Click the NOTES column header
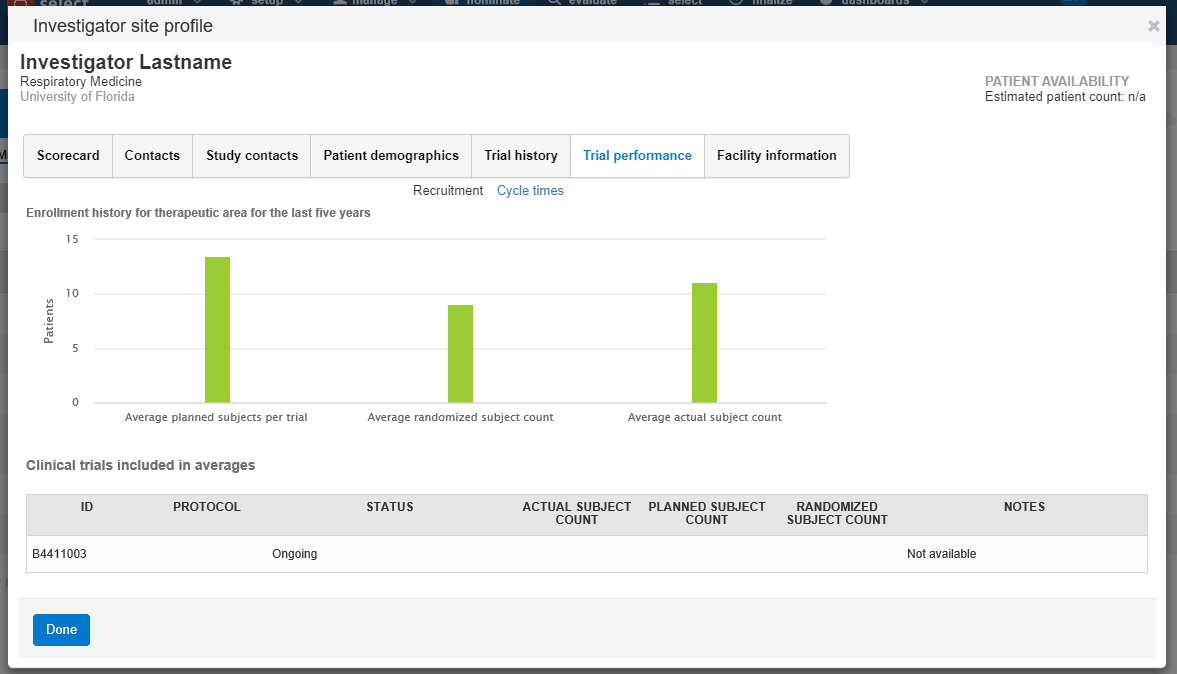The height and width of the screenshot is (674, 1177). coord(1025,507)
